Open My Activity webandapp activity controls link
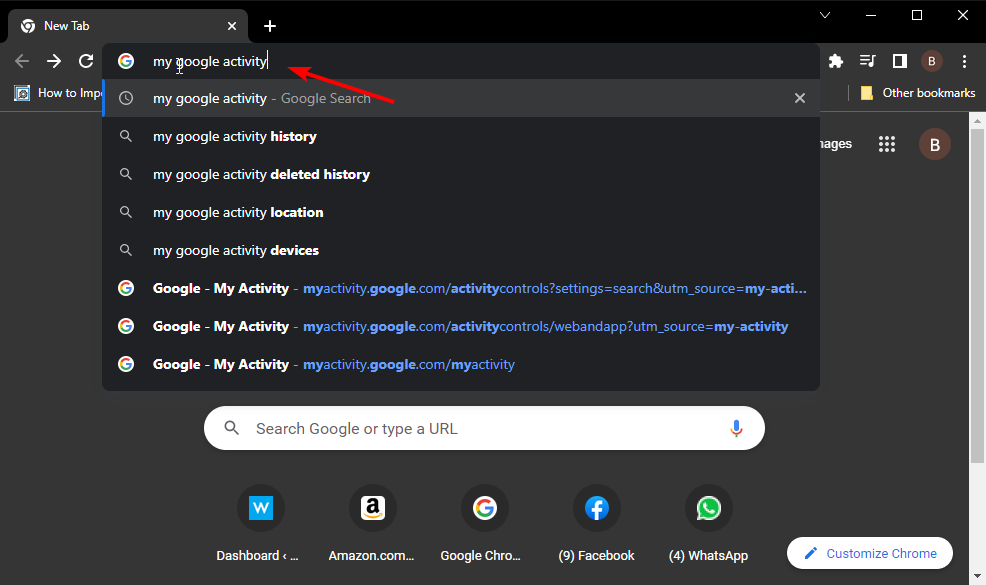 [x=461, y=326]
